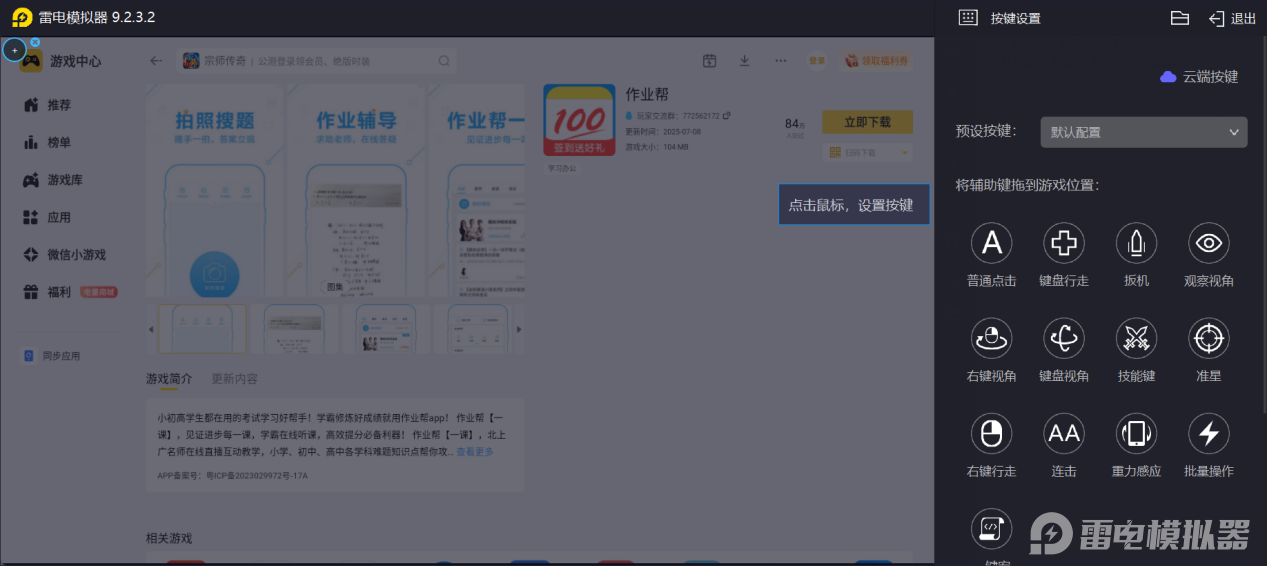Switch to the 游戏简介 tab
The image size is (1267, 566).
[169, 379]
